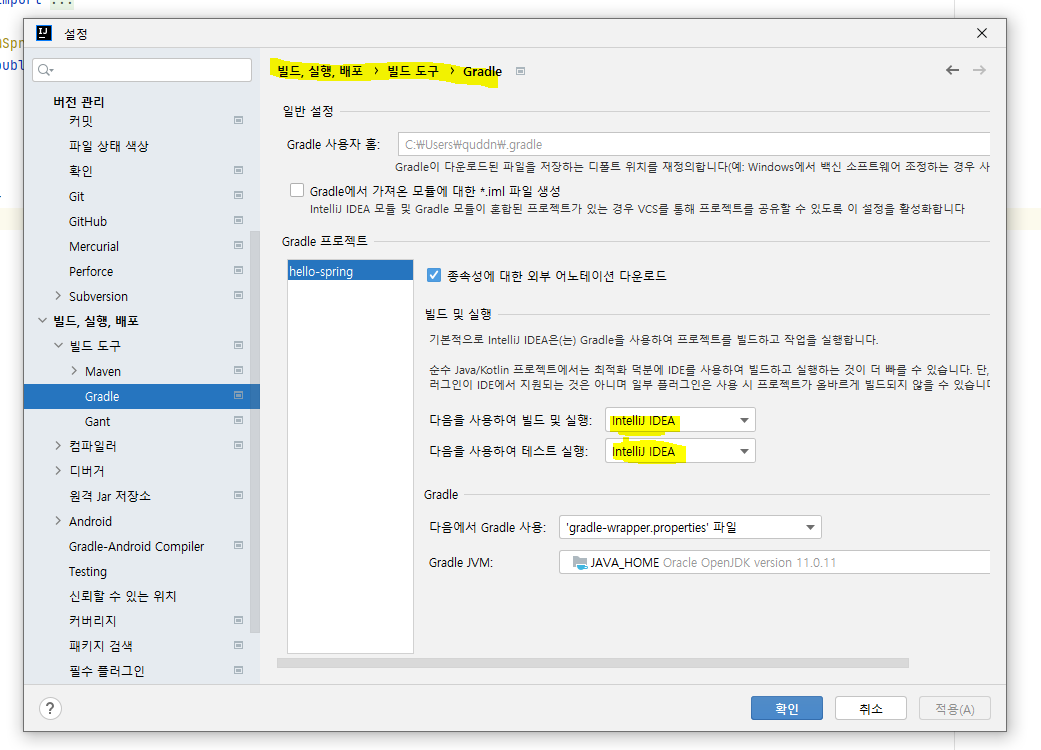The height and width of the screenshot is (750, 1041).
Task: Click the project-level icon beside Git
Action: click(x=238, y=195)
